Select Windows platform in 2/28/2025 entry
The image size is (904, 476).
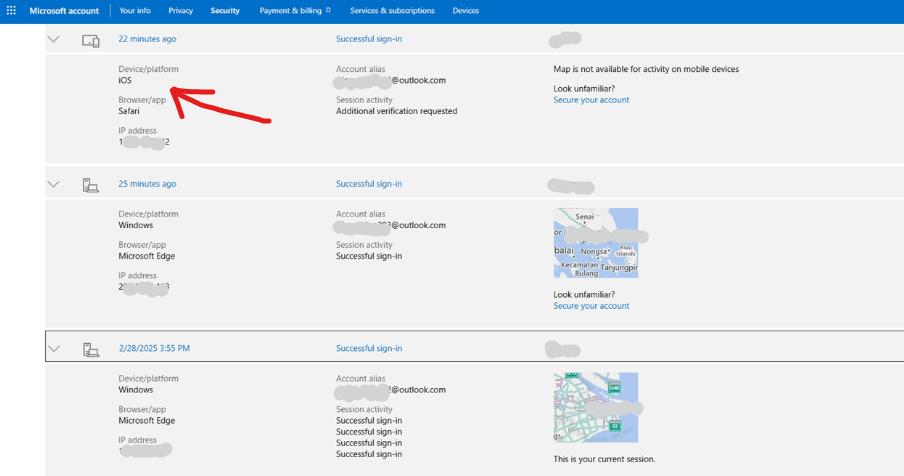coord(136,390)
